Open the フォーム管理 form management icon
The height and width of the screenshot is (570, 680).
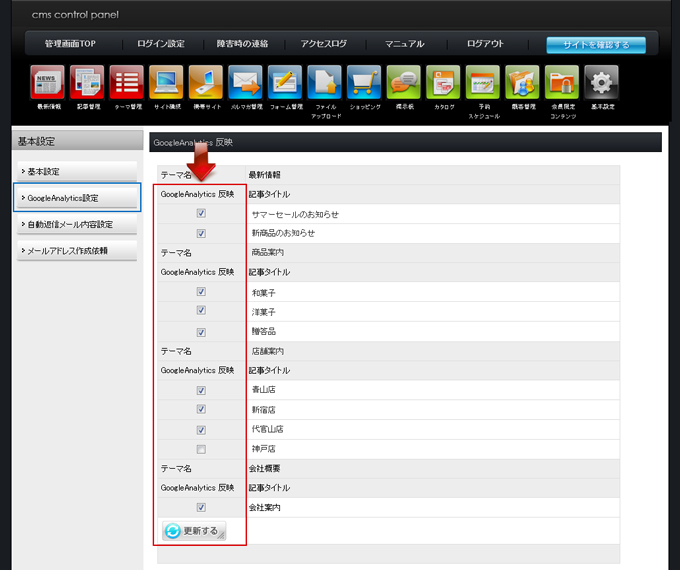pos(285,82)
